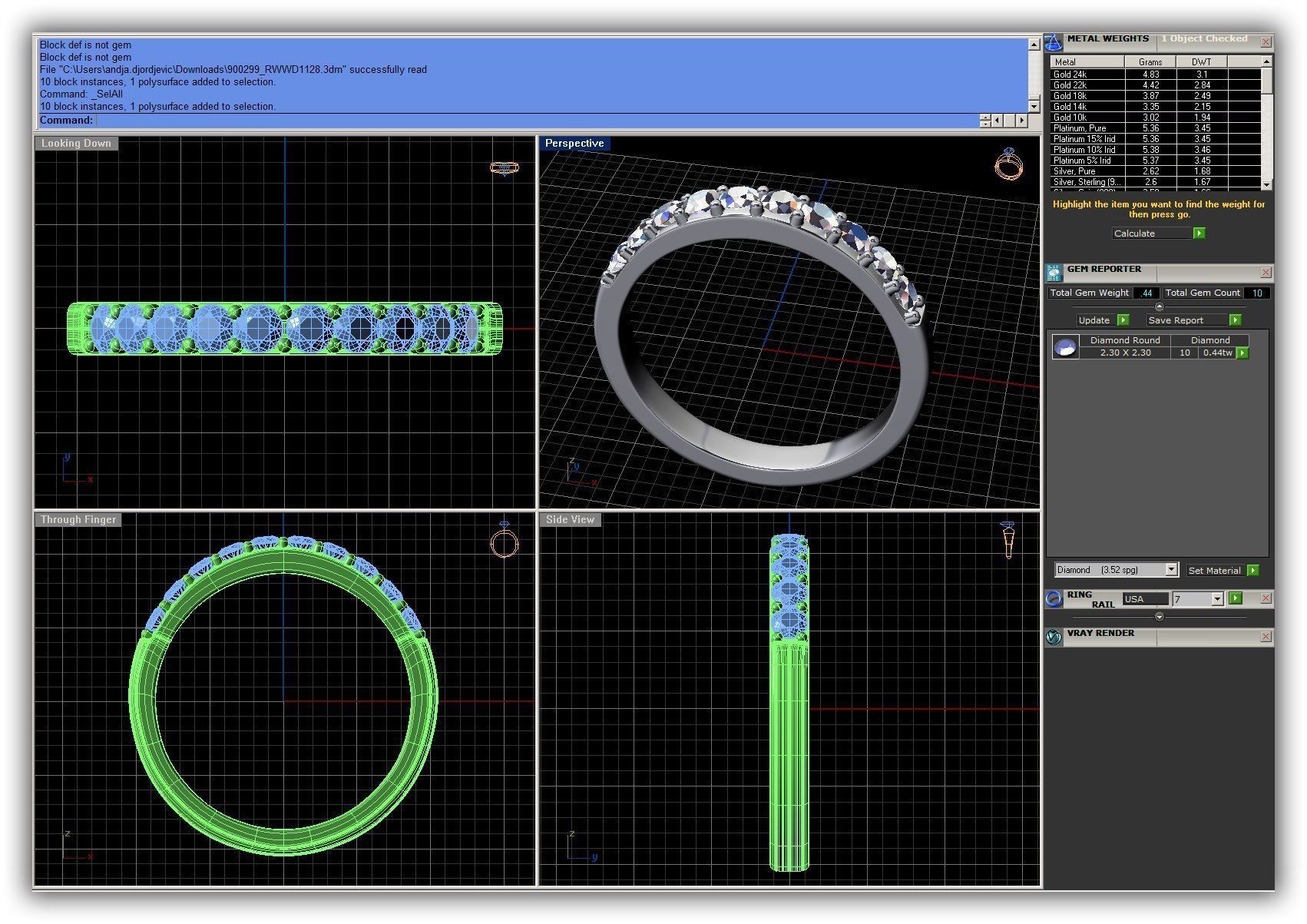Click the green go arrow in Ring Rail
This screenshot has width=1307, height=924.
(1236, 598)
